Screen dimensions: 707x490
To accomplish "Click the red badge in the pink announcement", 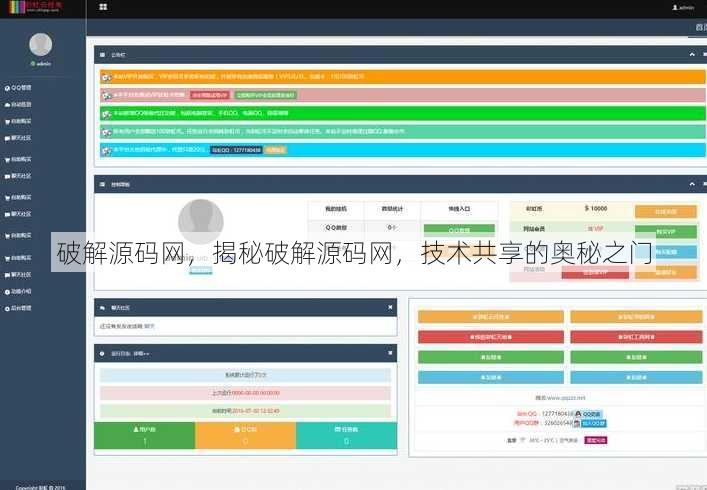I will [210, 95].
